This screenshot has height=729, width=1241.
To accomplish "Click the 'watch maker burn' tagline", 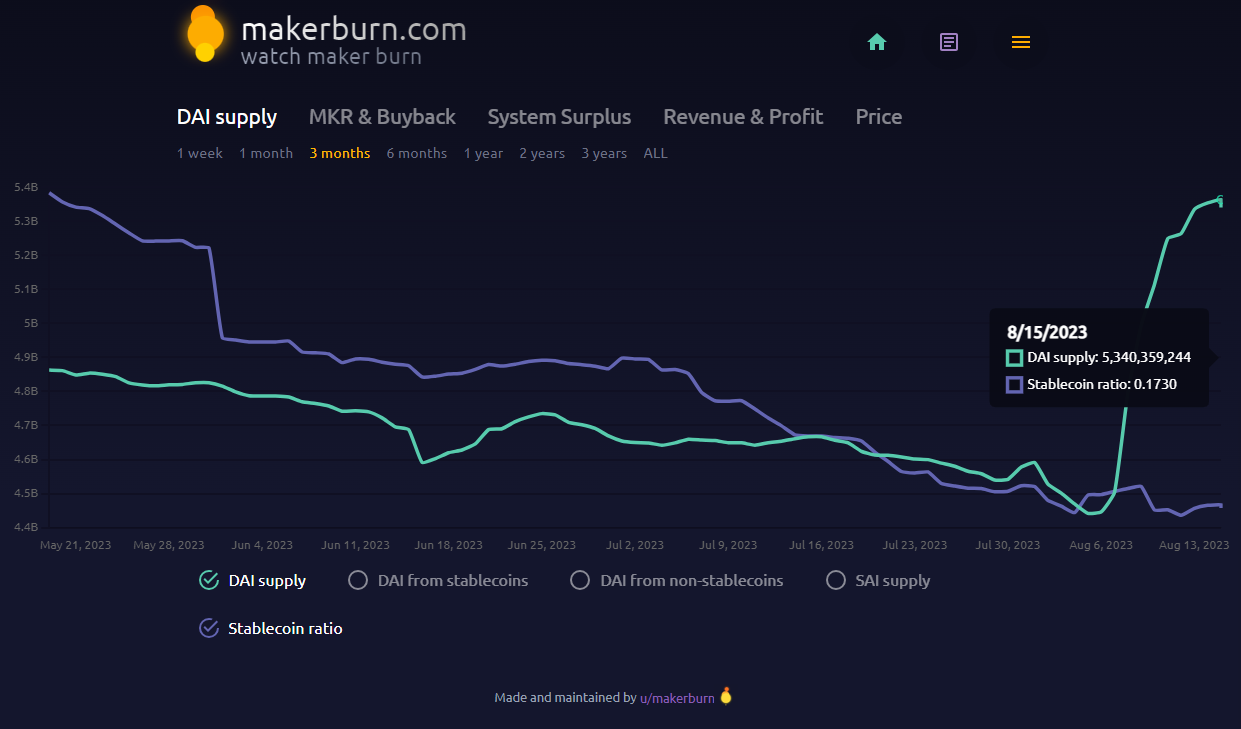I will point(331,56).
